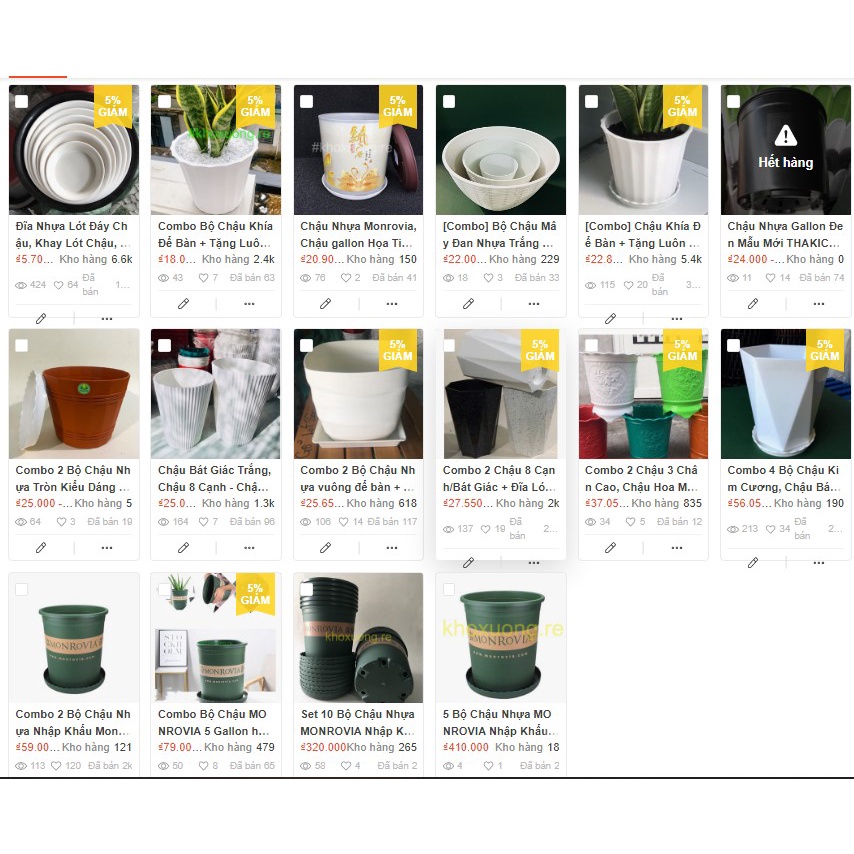Open Combo Bộ Chậu MONROVIA 5 Gallon title

point(213,722)
